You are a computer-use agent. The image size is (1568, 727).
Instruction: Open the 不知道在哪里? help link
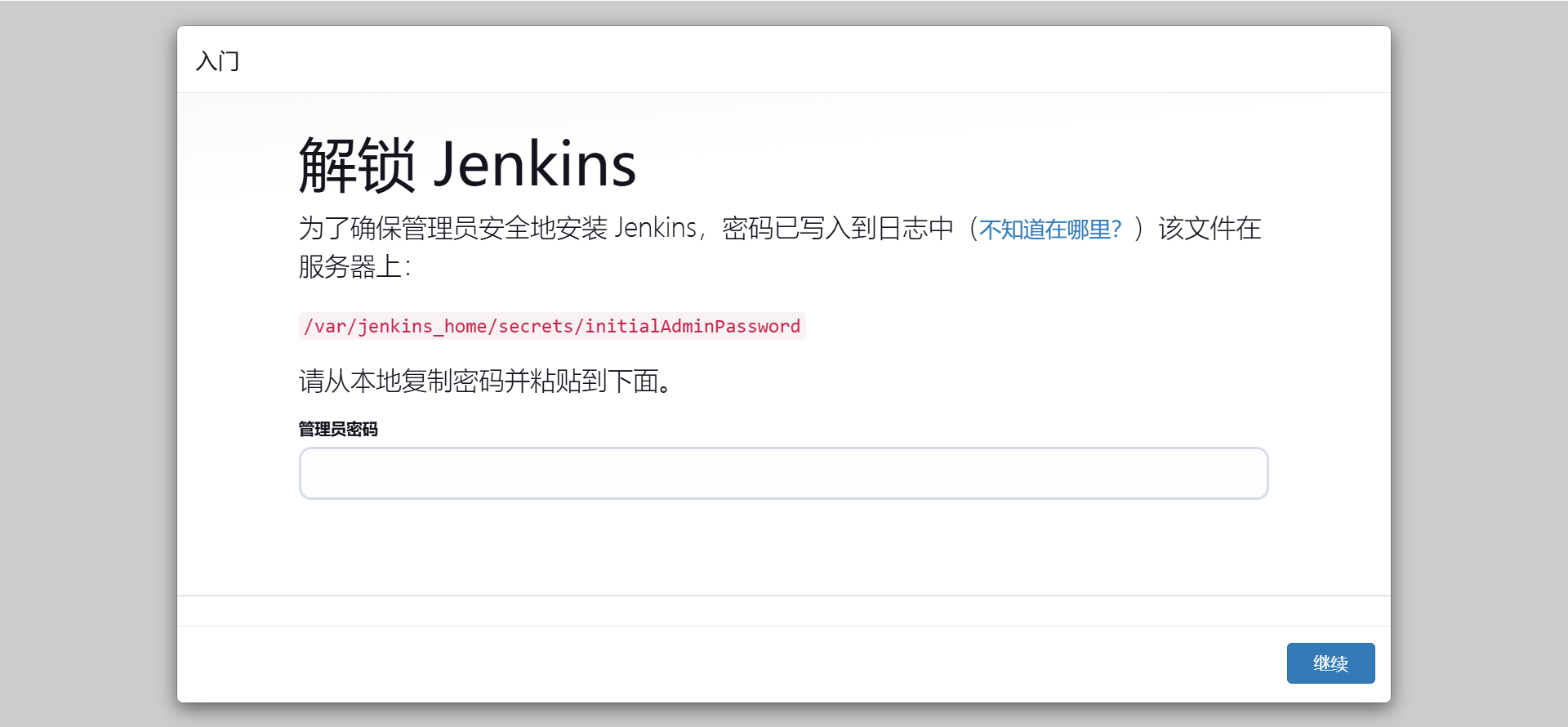(x=1050, y=229)
